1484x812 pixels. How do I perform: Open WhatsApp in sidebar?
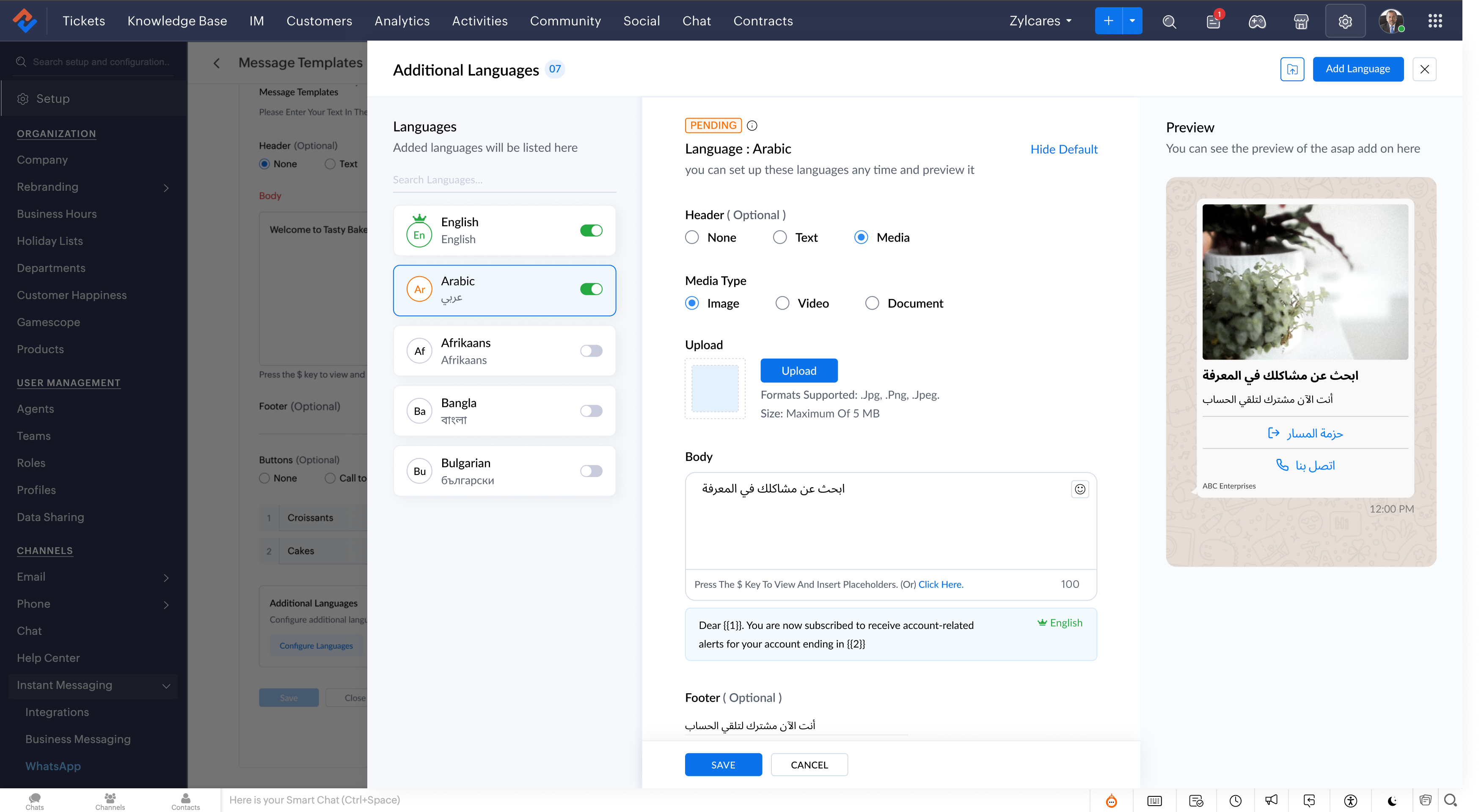coord(53,766)
